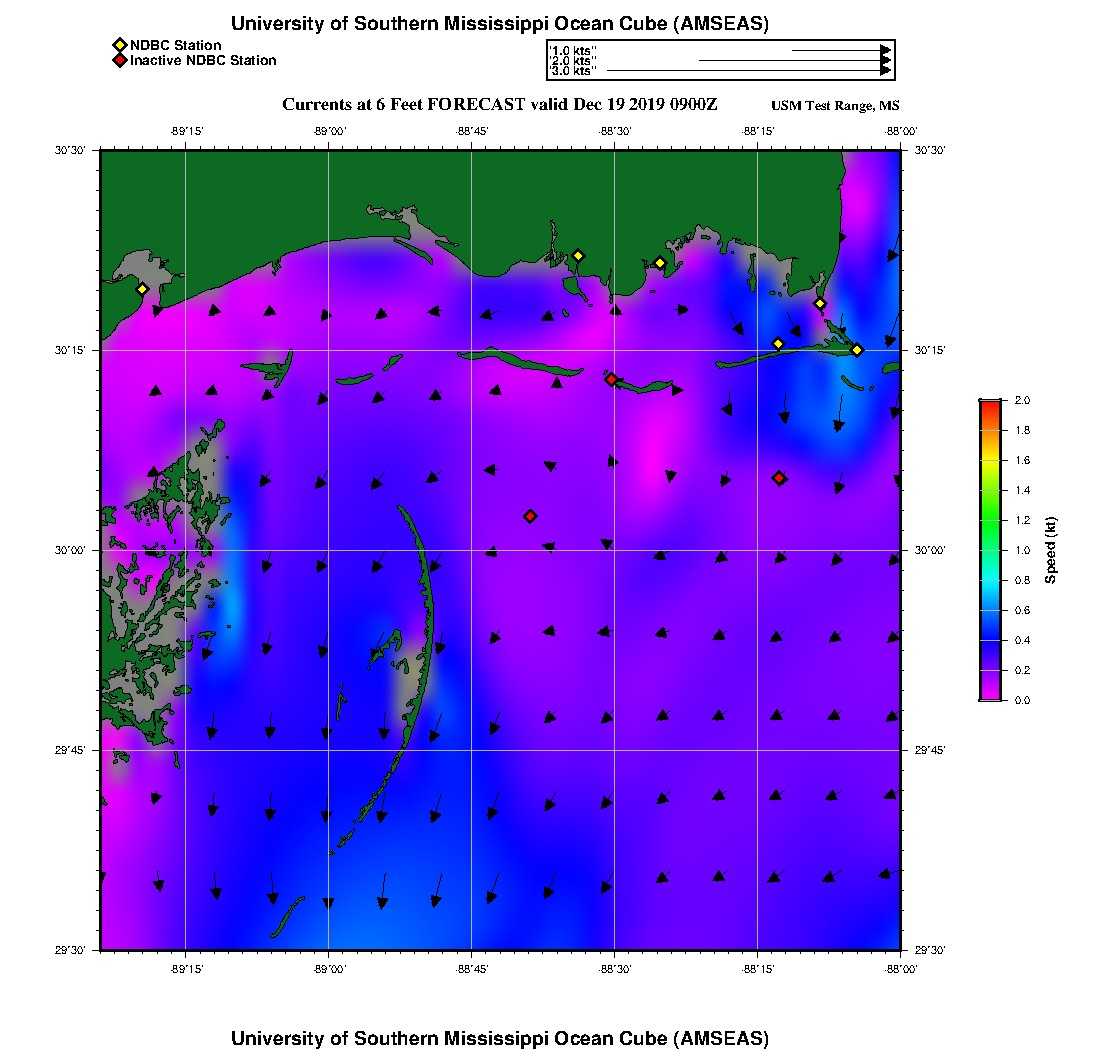Click the top University of Southern Mississippi title

coord(499,24)
